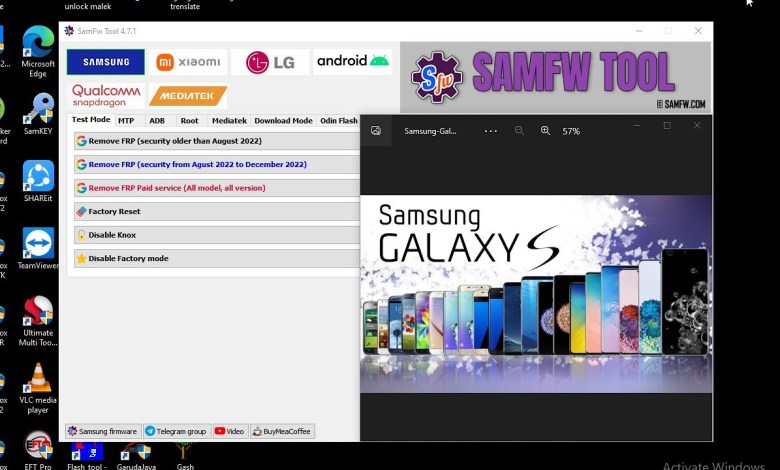Pick the Android brand logo
Screen dimensions: 780x470
click(352, 62)
